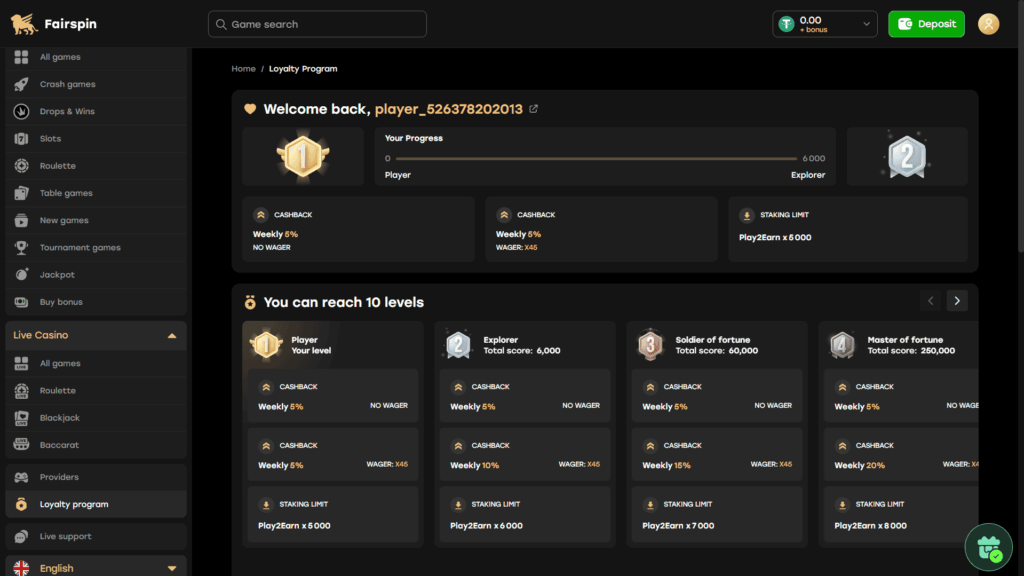Click the Your Progress bar
The width and height of the screenshot is (1024, 576).
(x=596, y=158)
